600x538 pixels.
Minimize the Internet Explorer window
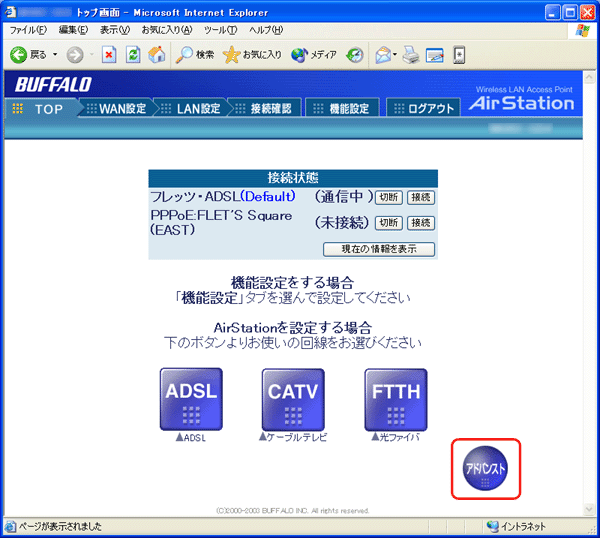pyautogui.click(x=552, y=13)
